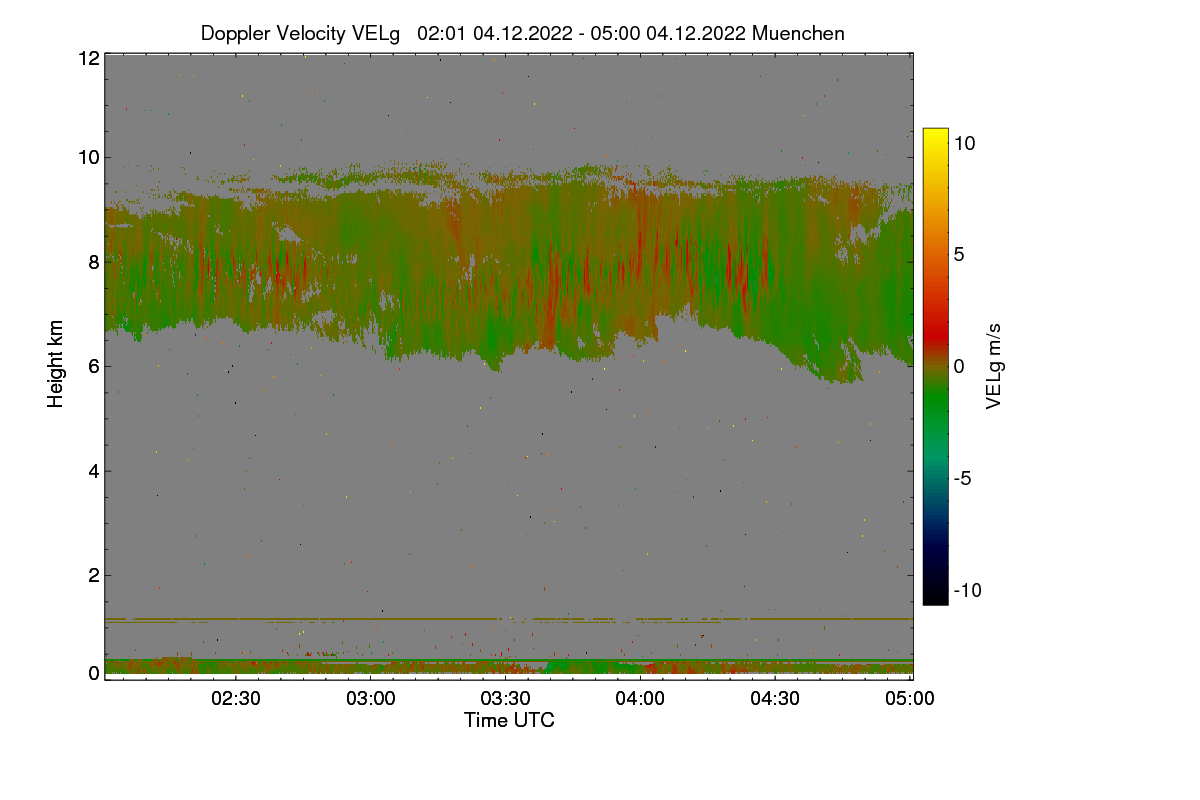Screen dimensions: 1200x800
Task: Click the plot title 'Doppler Velocity VELg'
Action: pos(300,33)
